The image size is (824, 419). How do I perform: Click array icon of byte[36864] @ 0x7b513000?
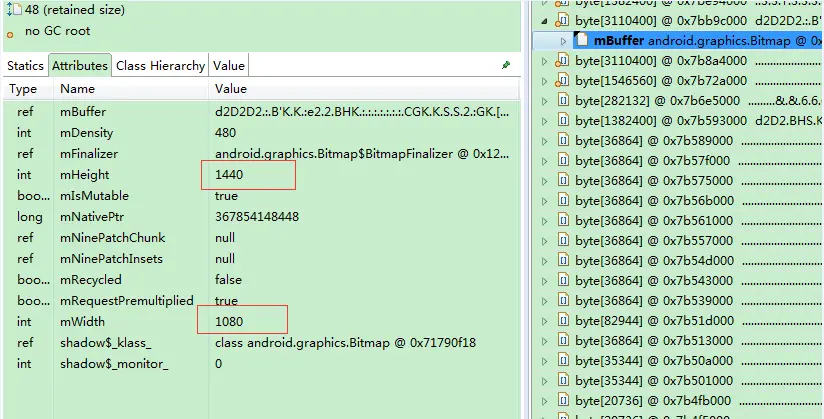coord(563,341)
